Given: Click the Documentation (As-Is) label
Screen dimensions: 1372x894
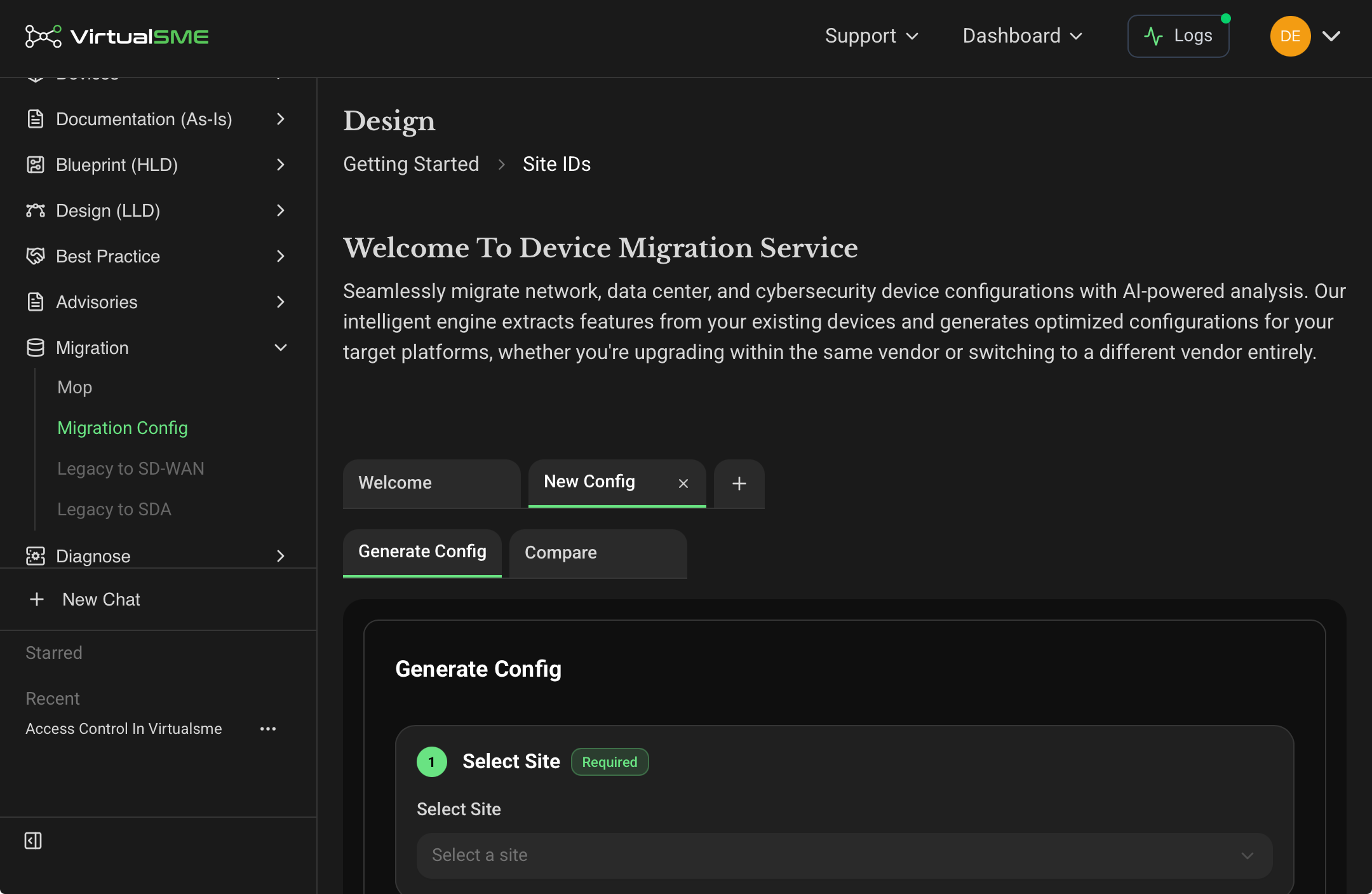Looking at the screenshot, I should [x=144, y=119].
